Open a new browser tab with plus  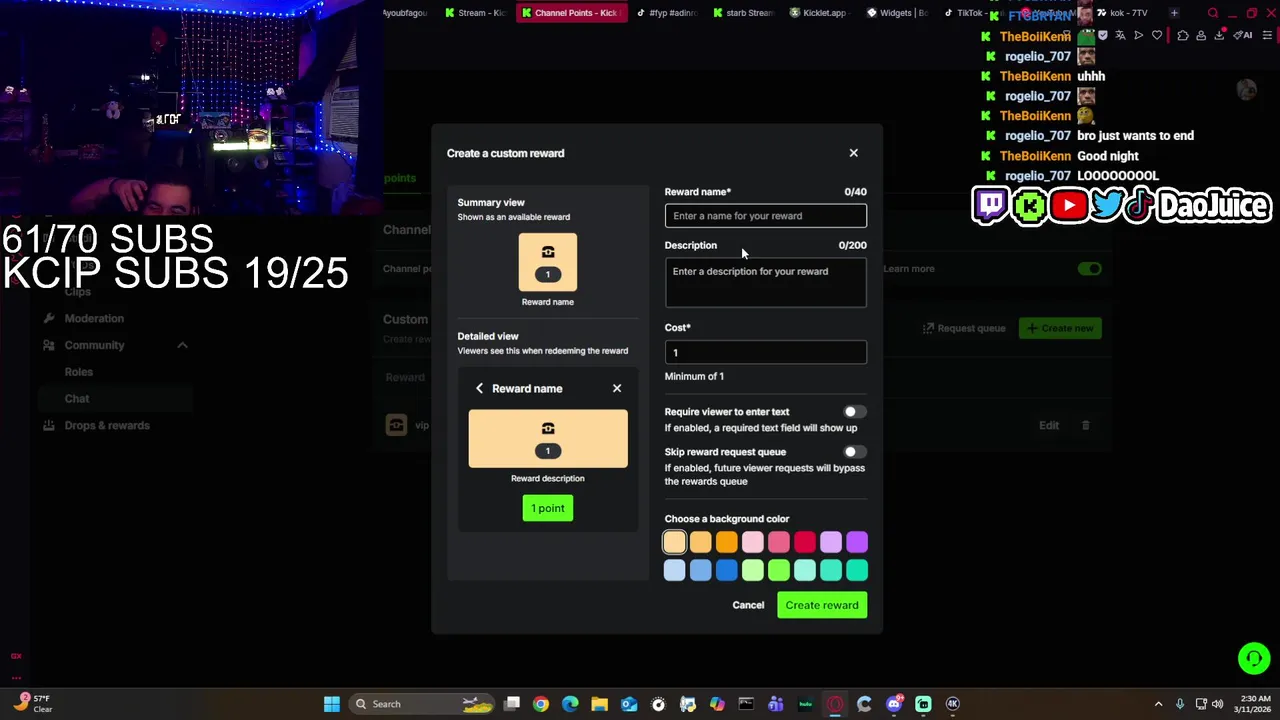[1174, 13]
